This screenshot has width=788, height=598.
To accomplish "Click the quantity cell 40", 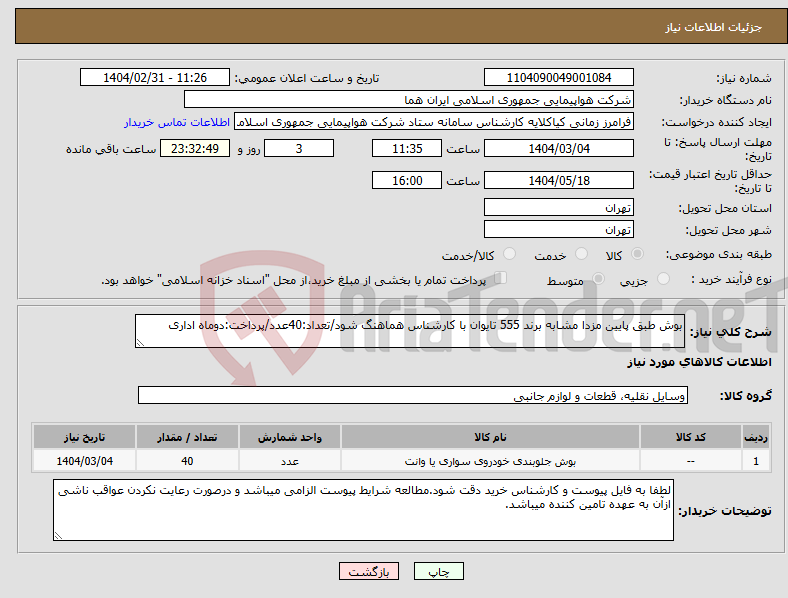I will tap(187, 461).
